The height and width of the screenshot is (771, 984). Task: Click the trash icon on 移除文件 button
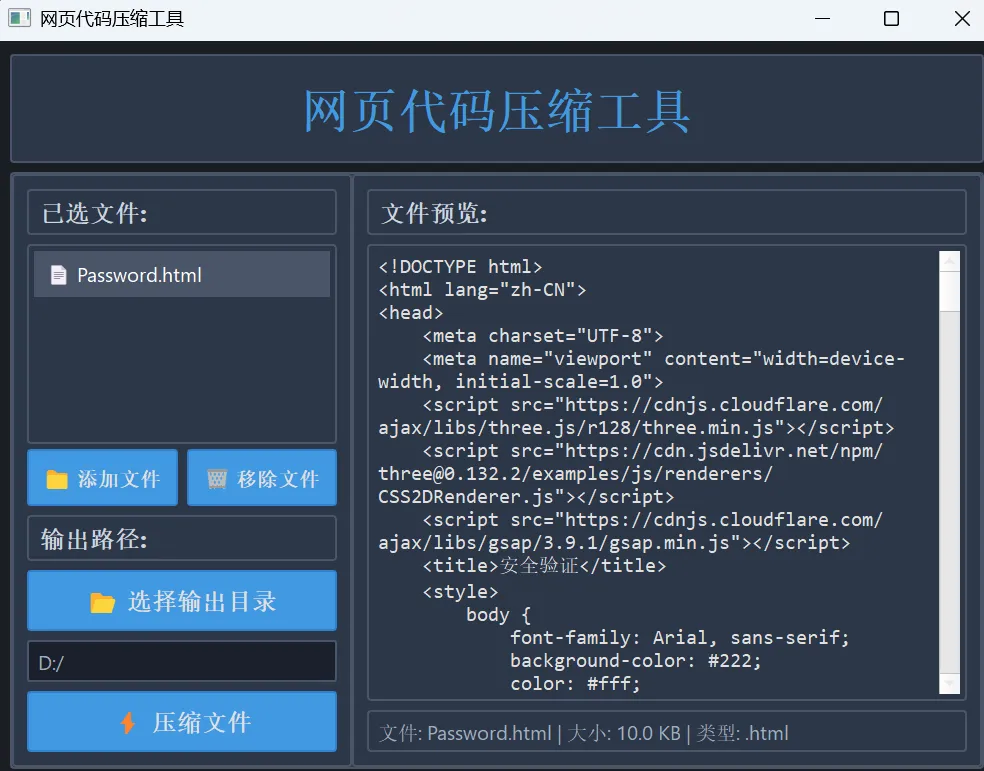click(x=217, y=479)
